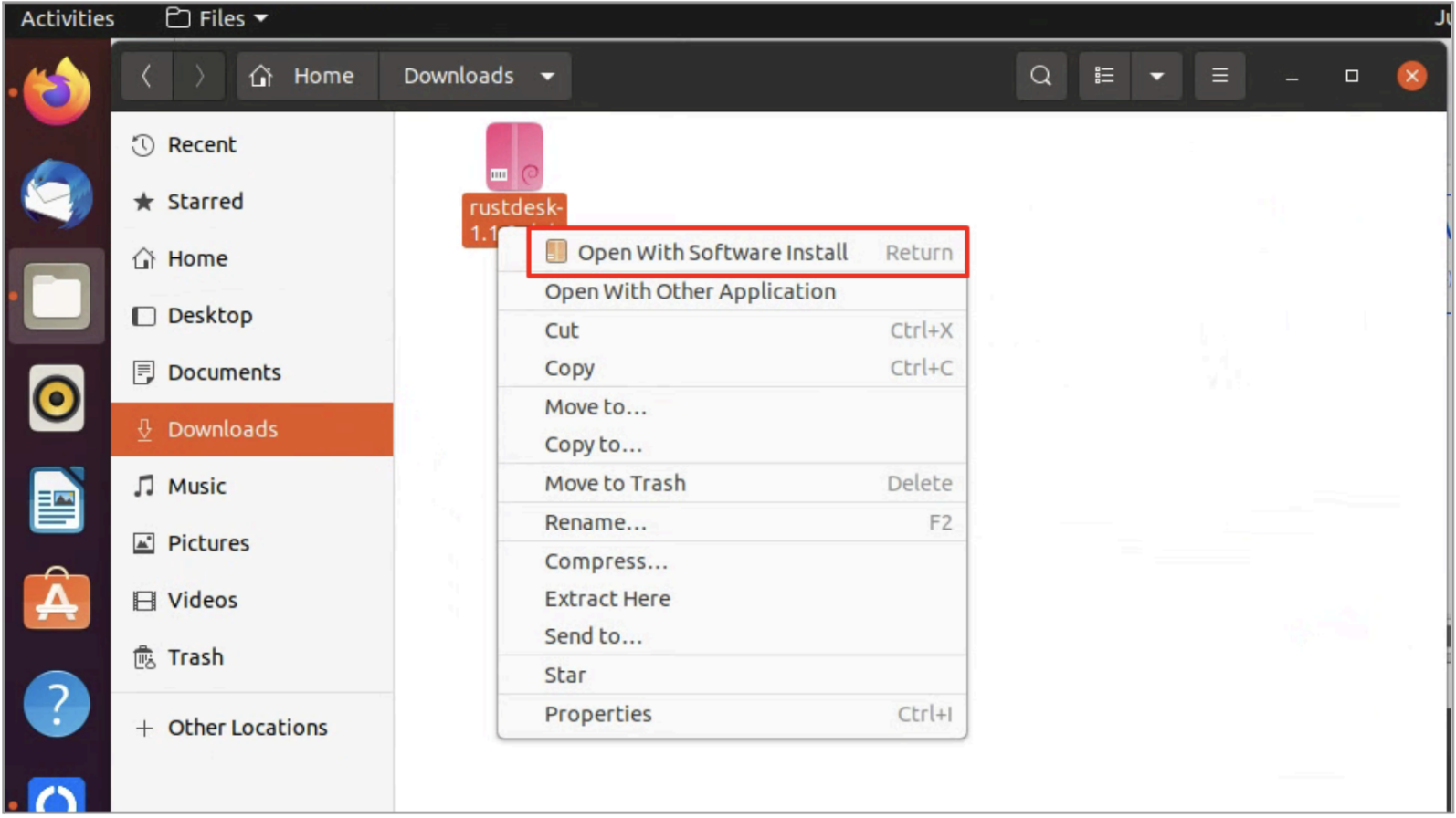Image resolution: width=1456 pixels, height=818 pixels.
Task: Open LibreOffice Writer from the dock
Action: (x=57, y=500)
